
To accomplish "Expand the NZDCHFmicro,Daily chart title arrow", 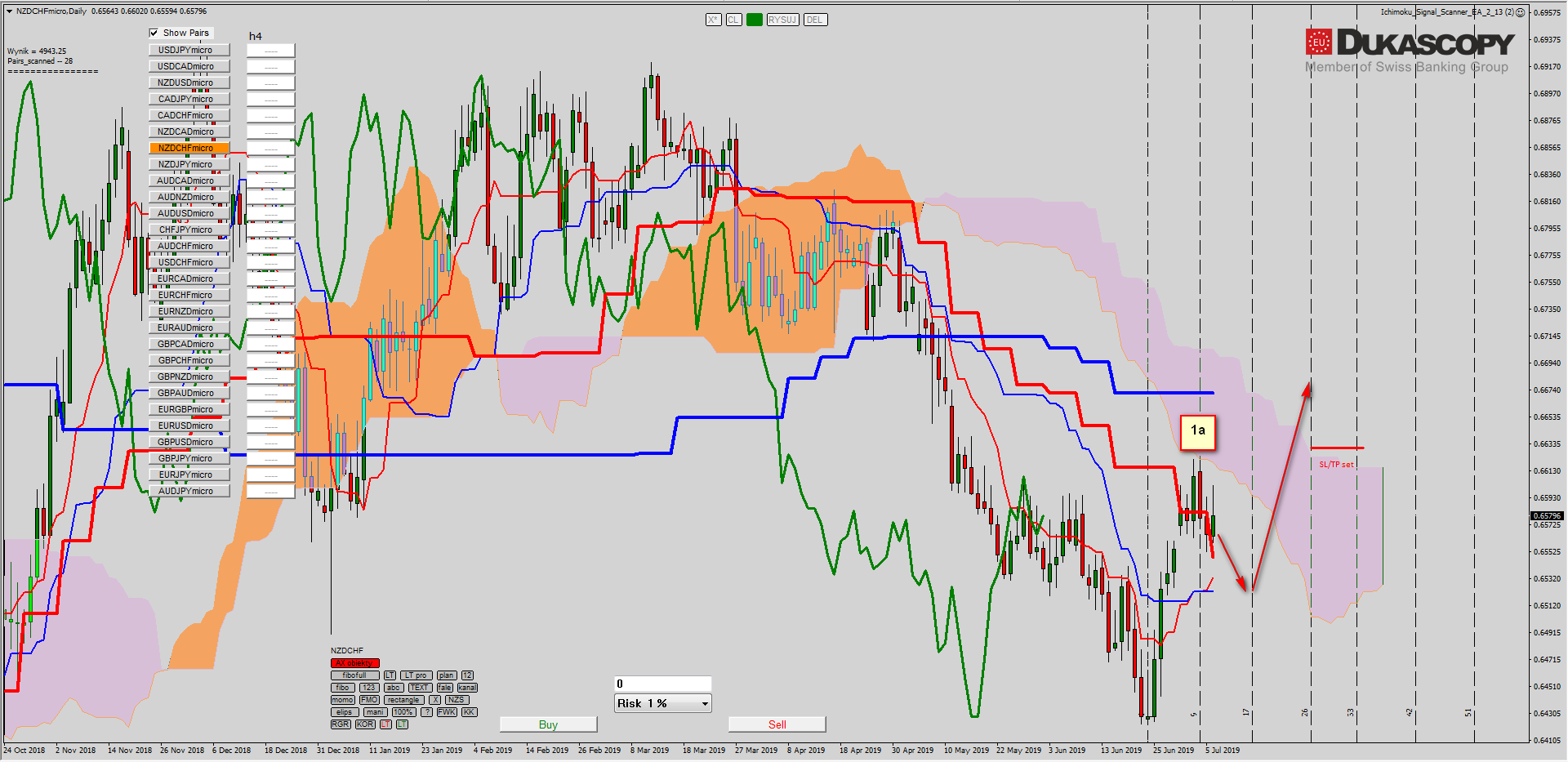I will [9, 11].
